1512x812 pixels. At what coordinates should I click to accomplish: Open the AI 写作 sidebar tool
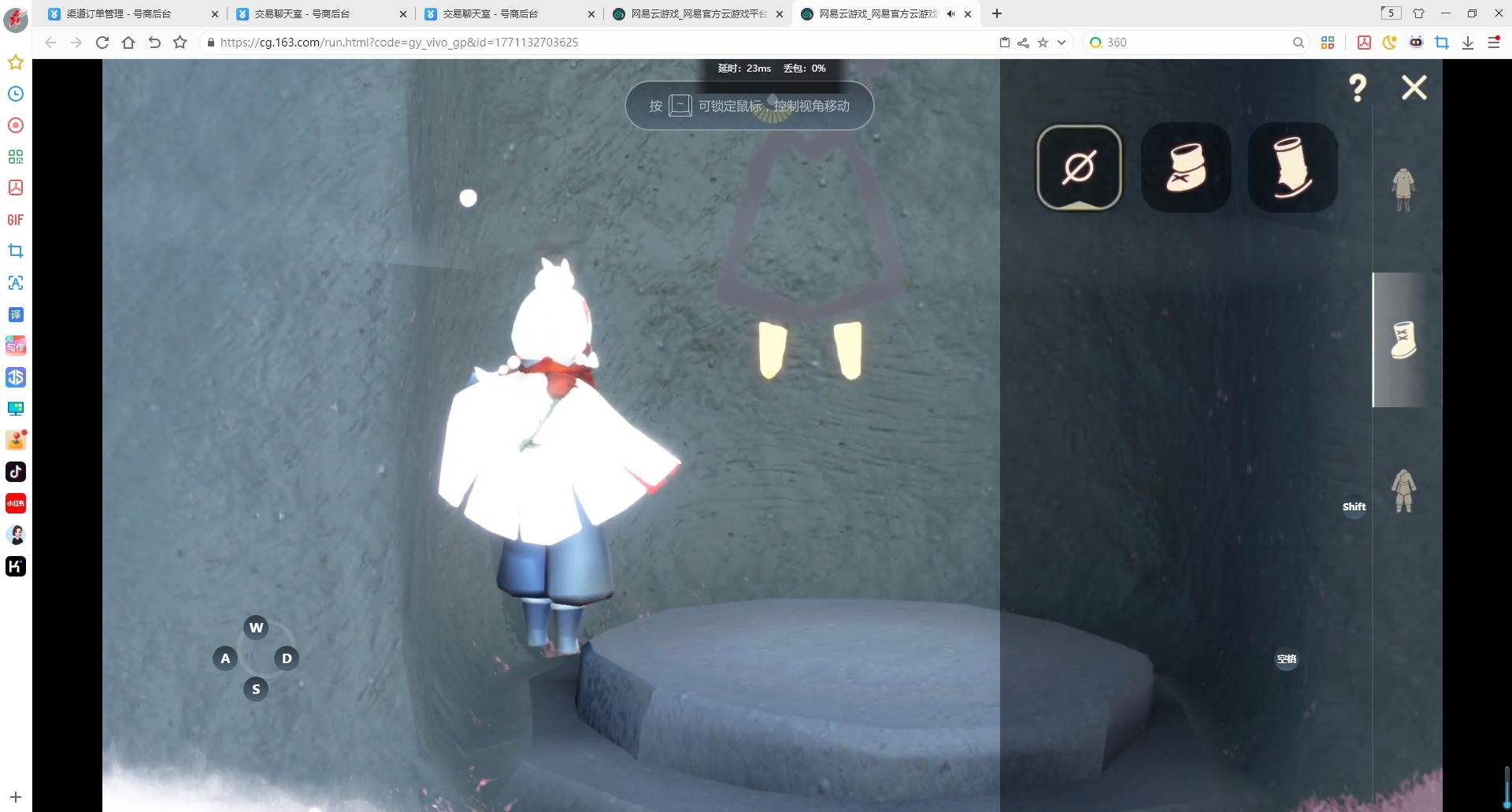click(x=16, y=346)
